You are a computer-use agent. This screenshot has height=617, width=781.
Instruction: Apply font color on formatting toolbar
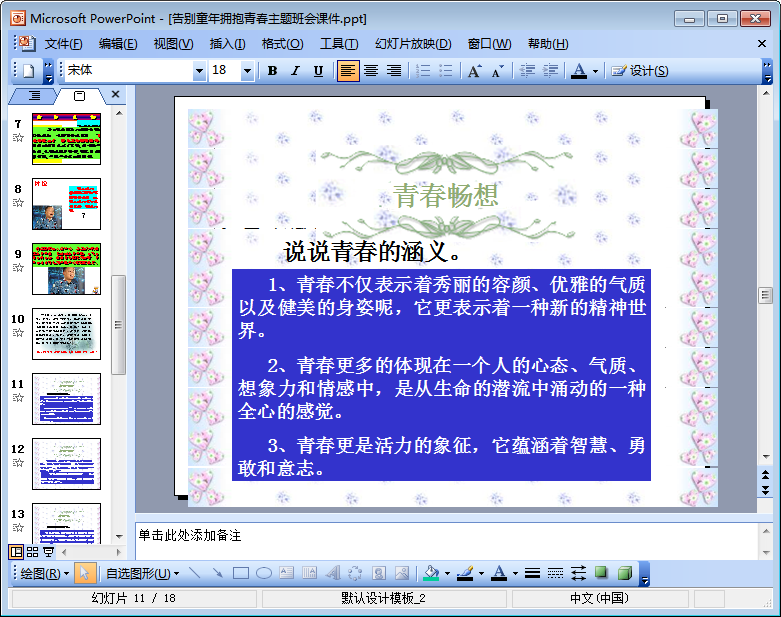tap(578, 71)
